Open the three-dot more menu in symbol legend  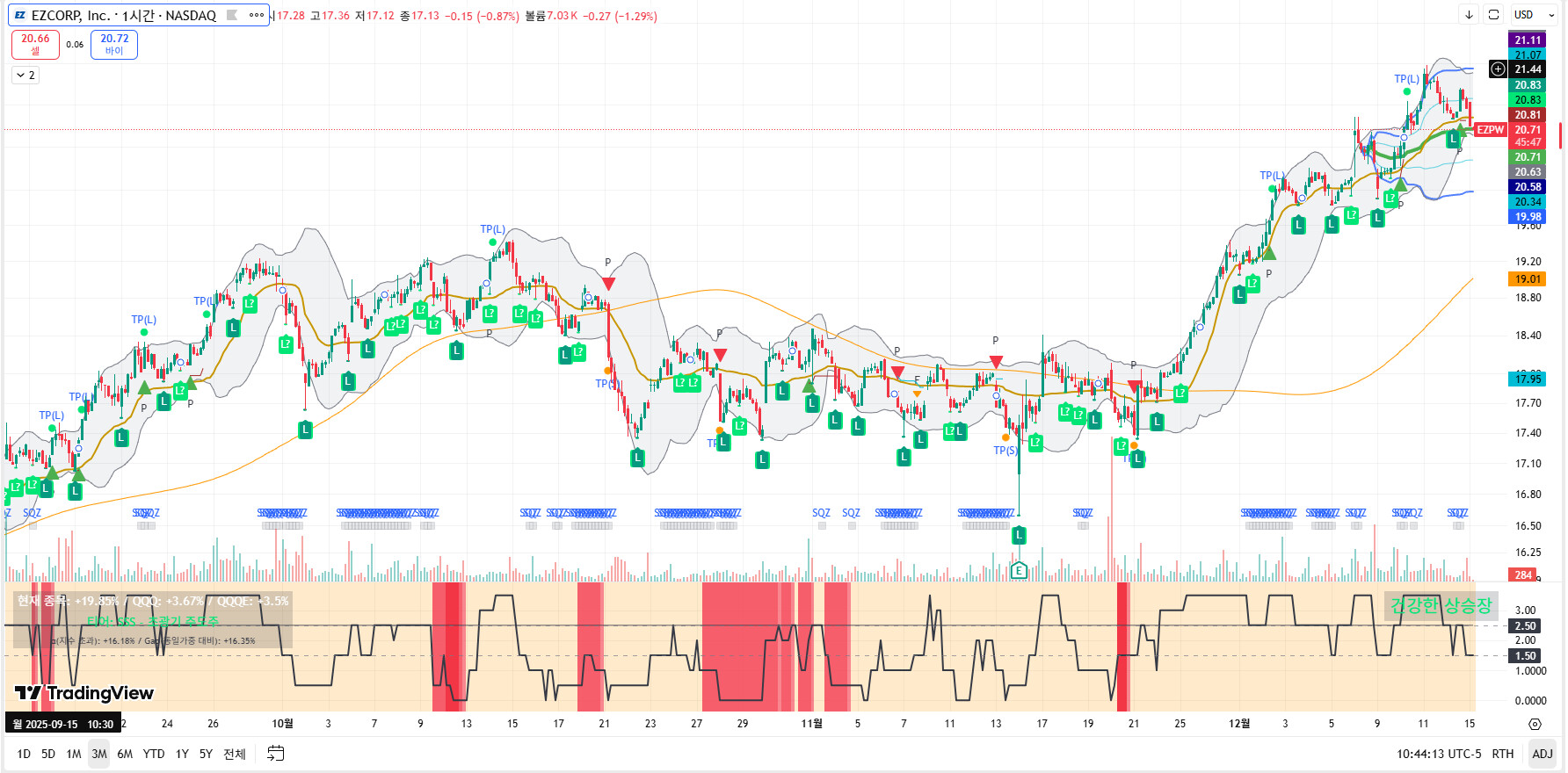point(257,15)
